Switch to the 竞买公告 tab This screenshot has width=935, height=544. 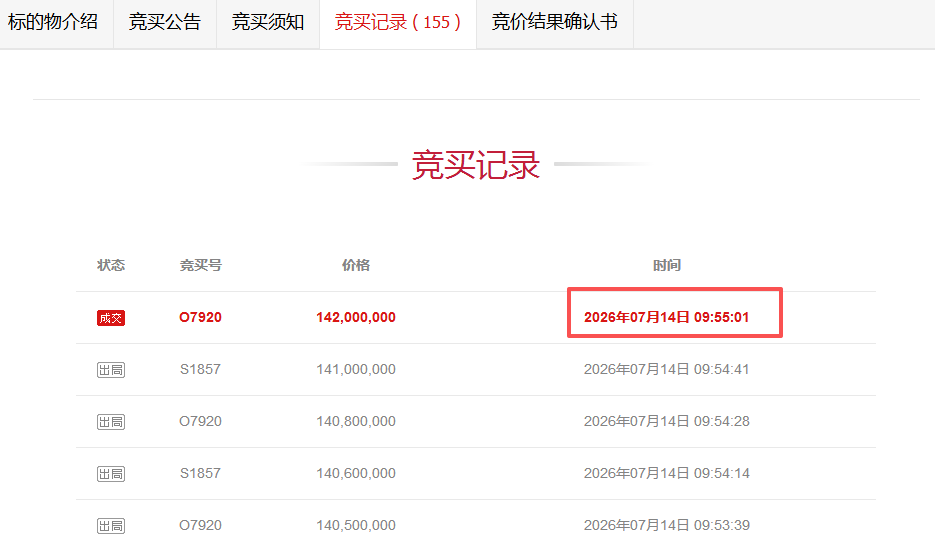click(165, 22)
